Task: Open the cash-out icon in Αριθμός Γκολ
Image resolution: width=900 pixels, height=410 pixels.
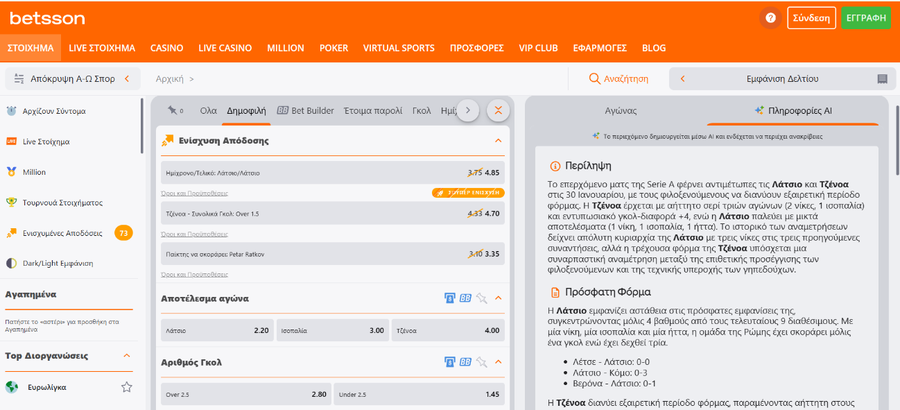Action: point(450,362)
